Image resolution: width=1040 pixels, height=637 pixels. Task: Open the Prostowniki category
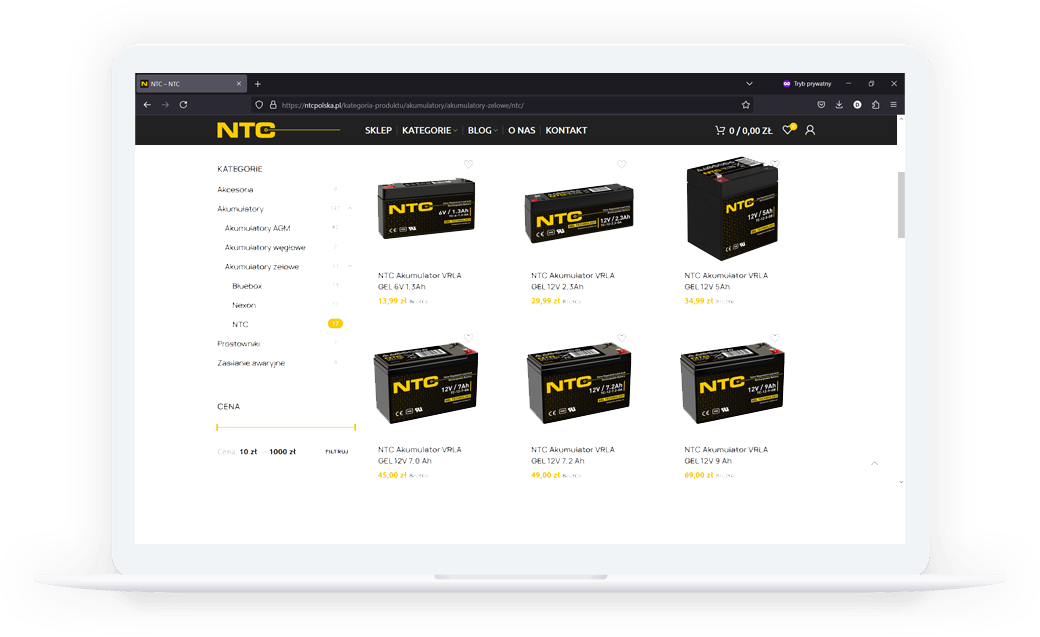click(x=238, y=344)
